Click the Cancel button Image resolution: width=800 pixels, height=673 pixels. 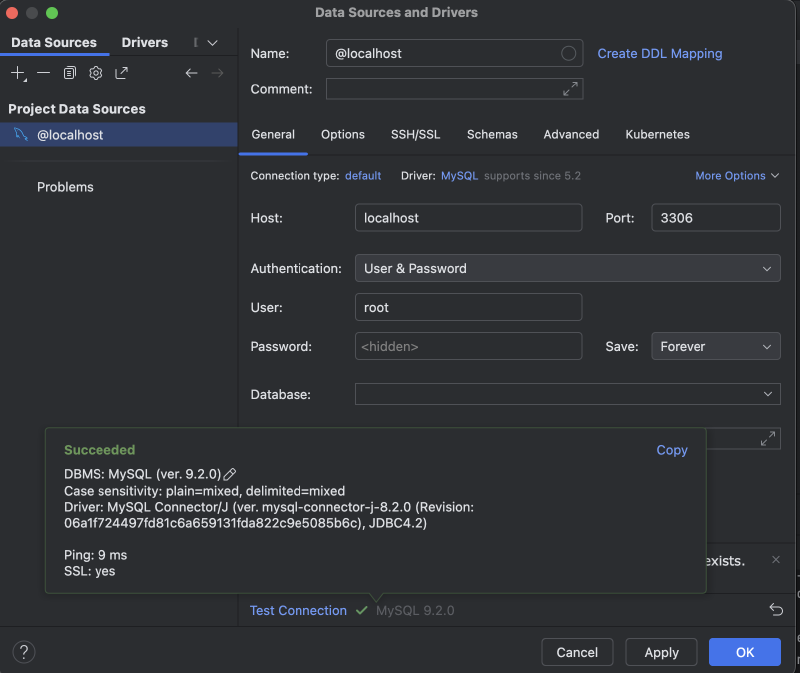[x=577, y=652]
